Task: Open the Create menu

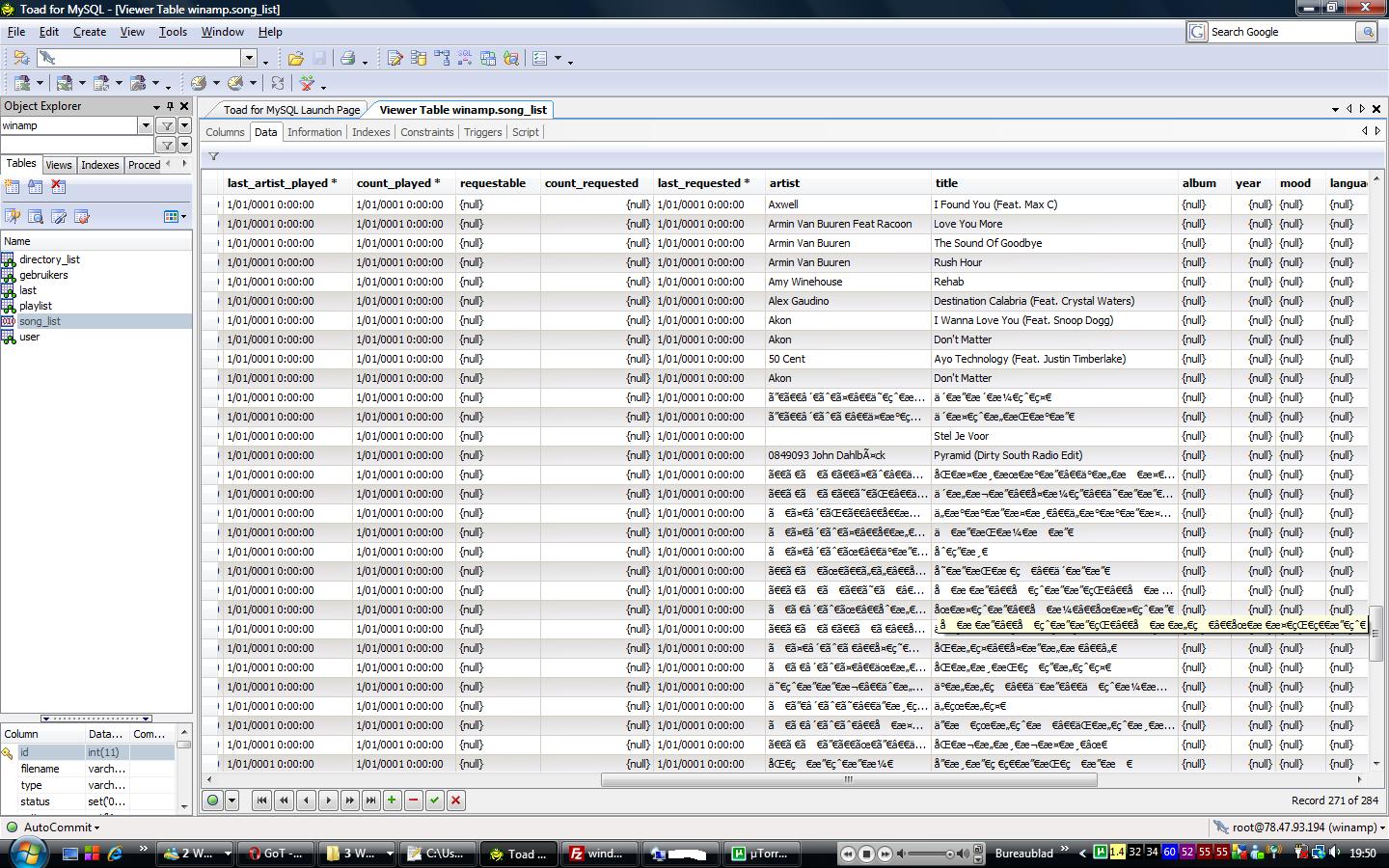Action: point(90,32)
